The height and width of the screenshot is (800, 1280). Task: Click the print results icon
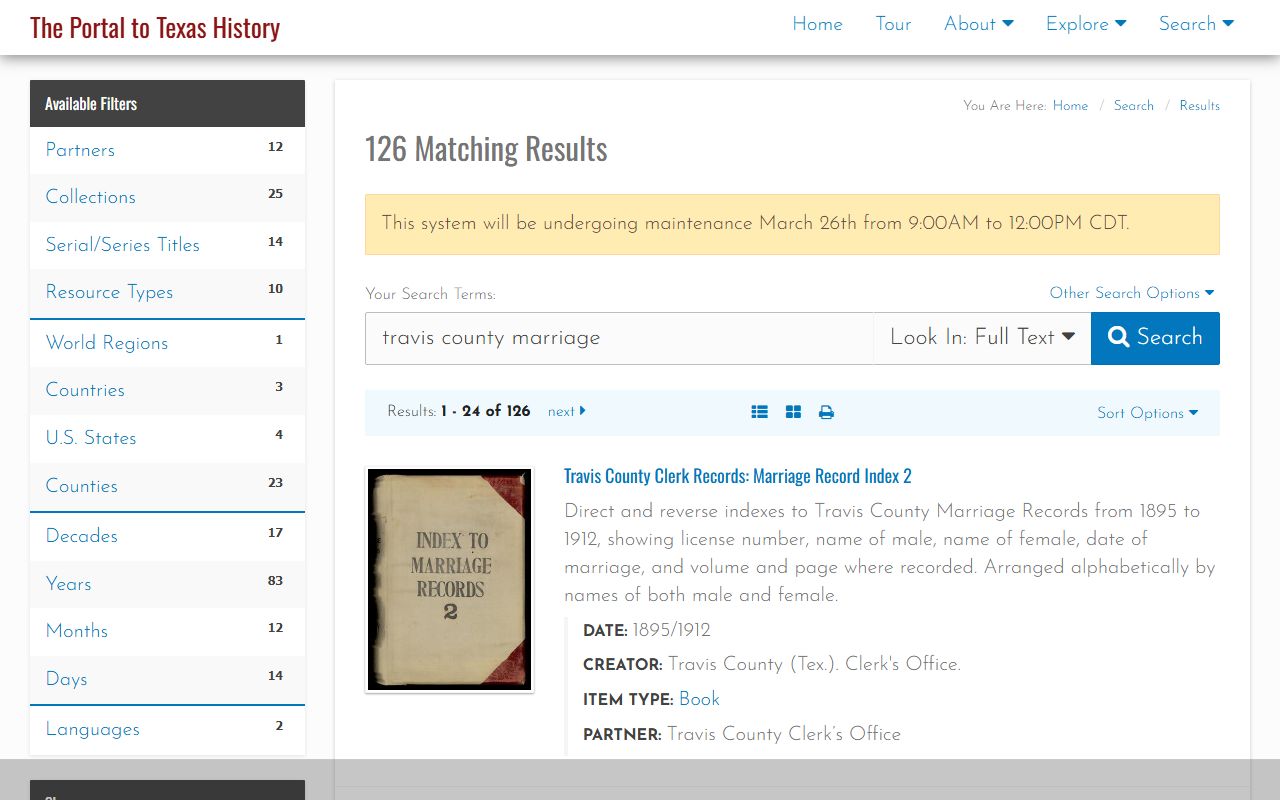click(826, 412)
